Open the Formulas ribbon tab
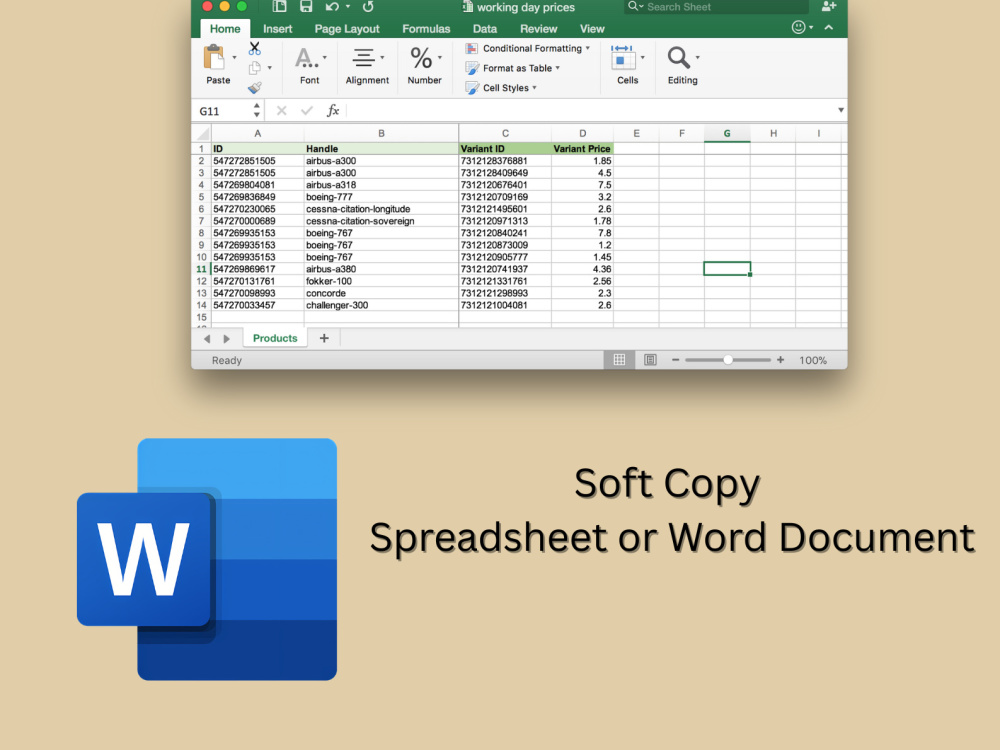 point(426,29)
